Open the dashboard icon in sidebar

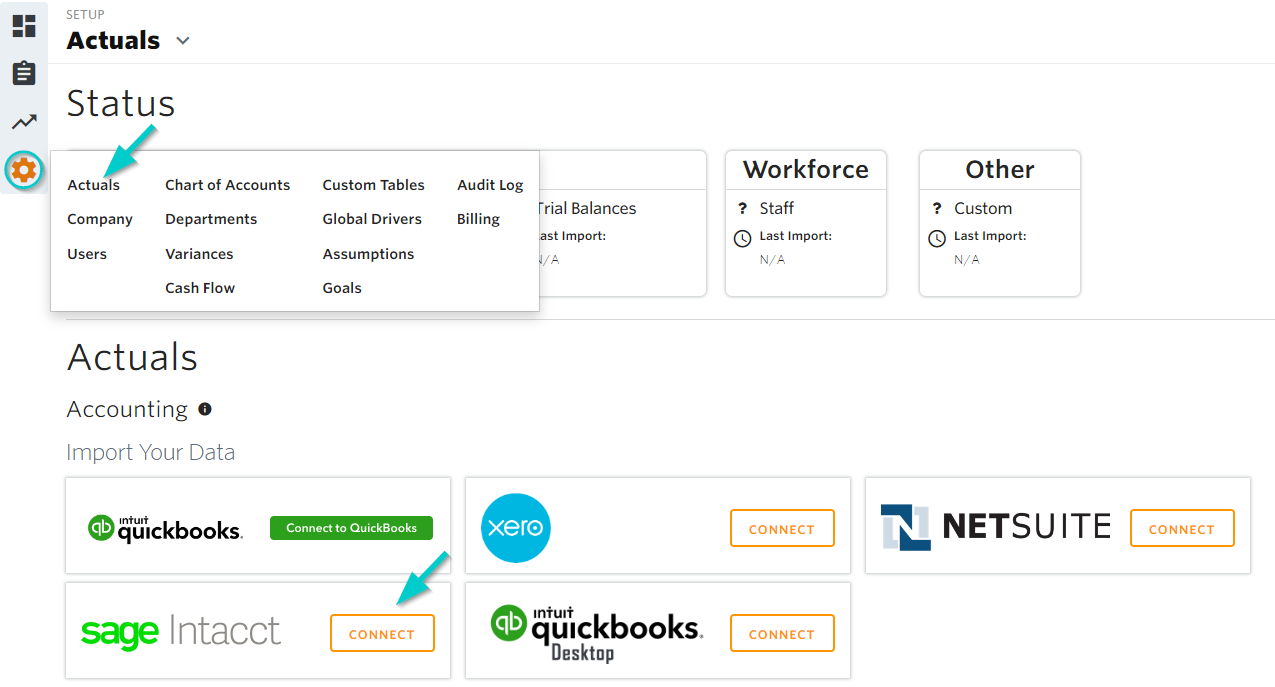[x=24, y=26]
